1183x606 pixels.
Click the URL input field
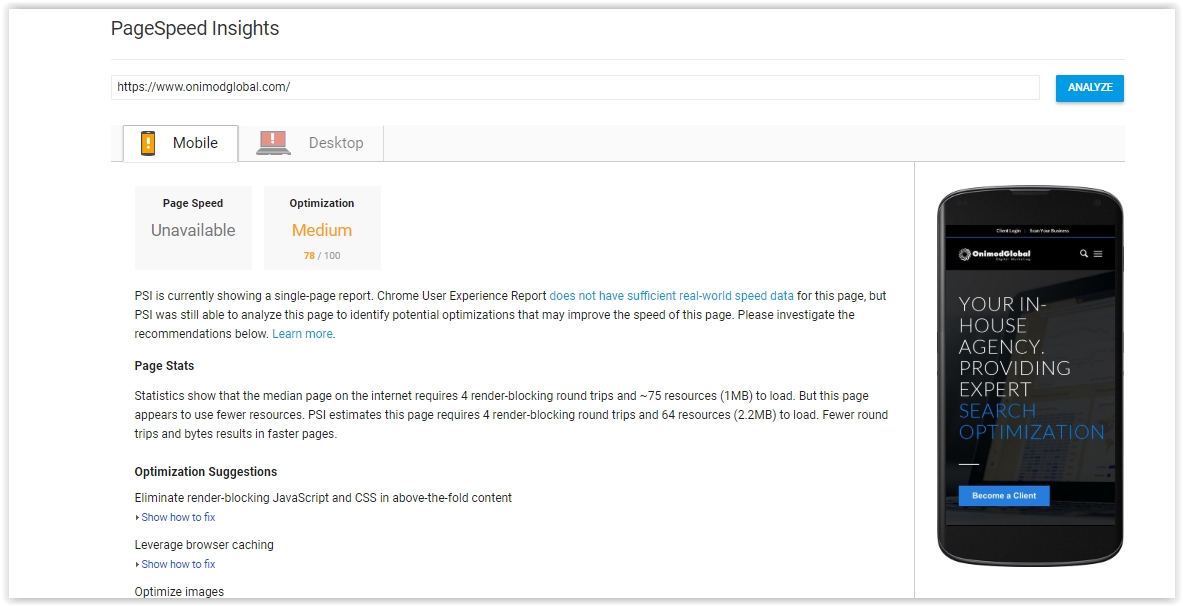click(x=575, y=88)
